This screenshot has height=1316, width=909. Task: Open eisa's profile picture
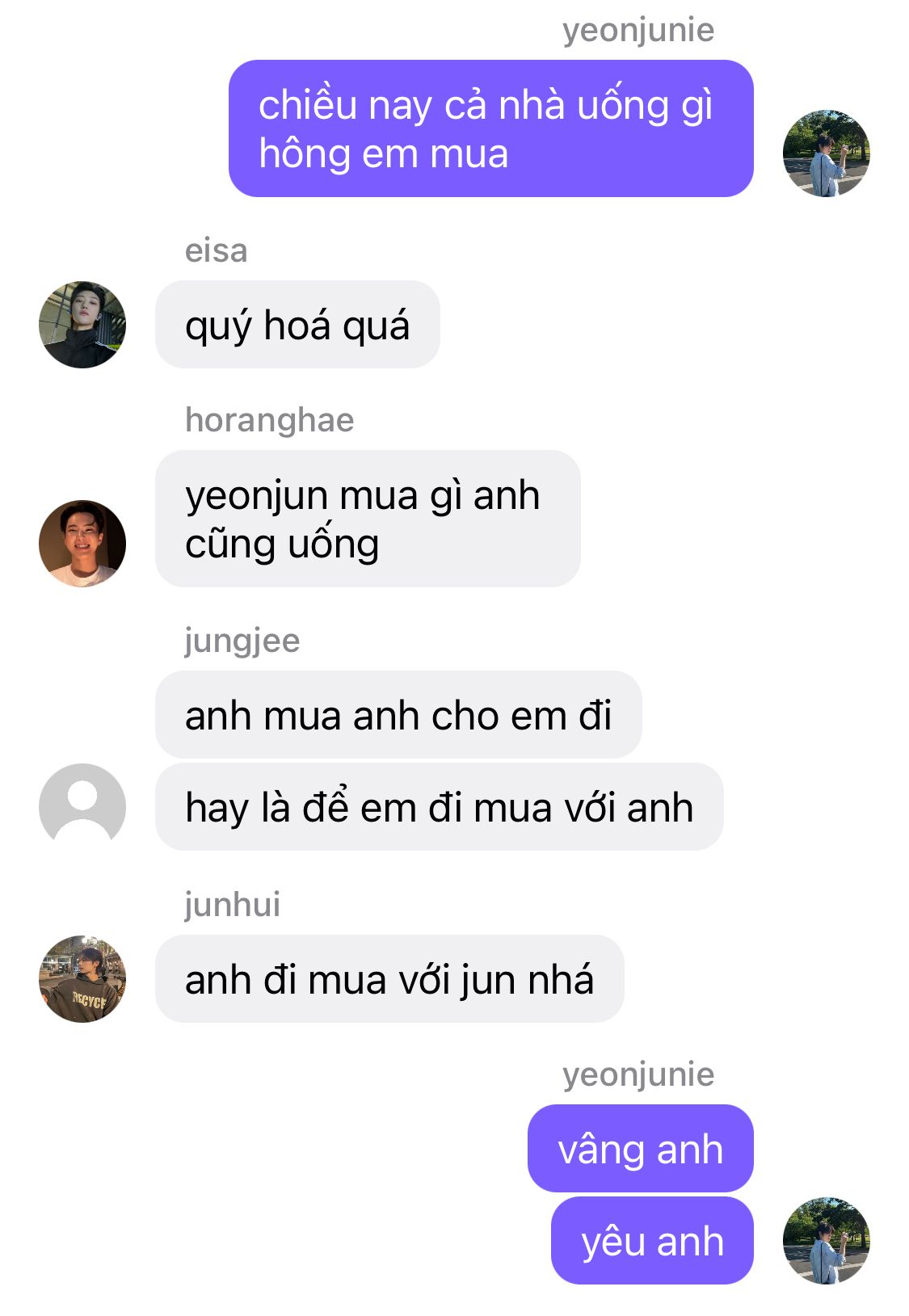point(82,325)
